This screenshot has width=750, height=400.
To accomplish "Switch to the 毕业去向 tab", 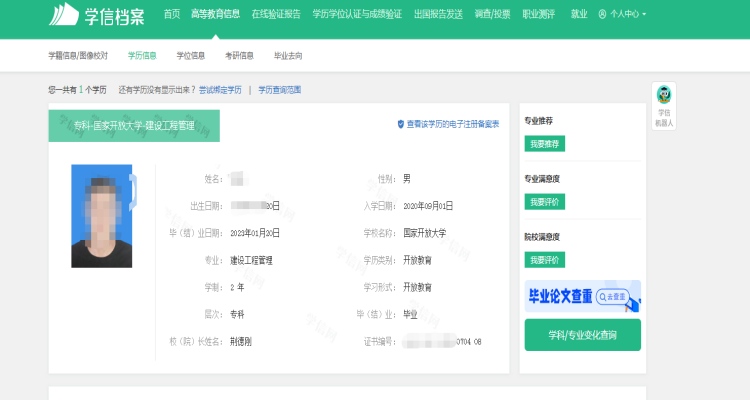I will [x=288, y=55].
